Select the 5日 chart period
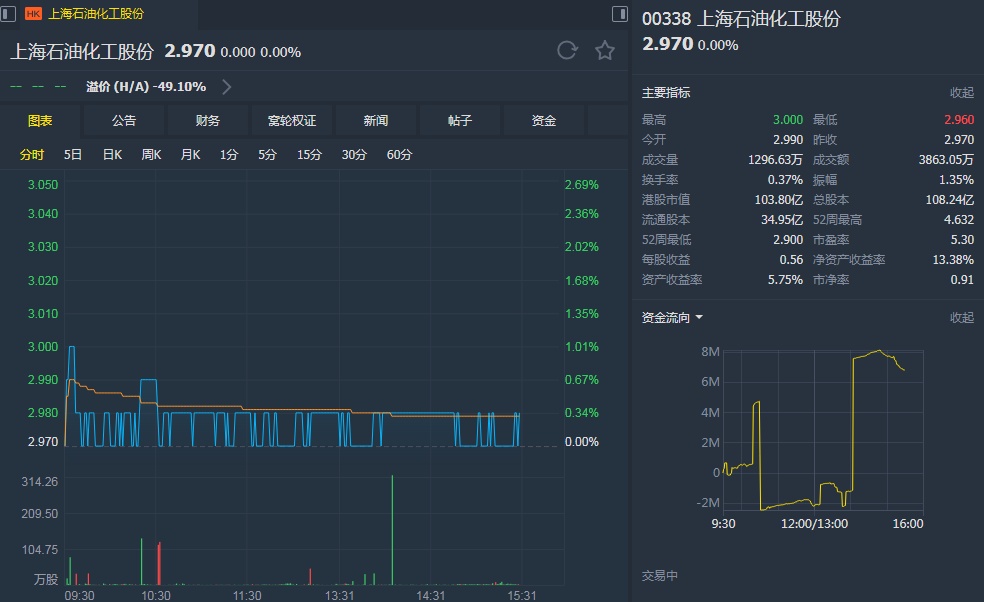 point(73,154)
